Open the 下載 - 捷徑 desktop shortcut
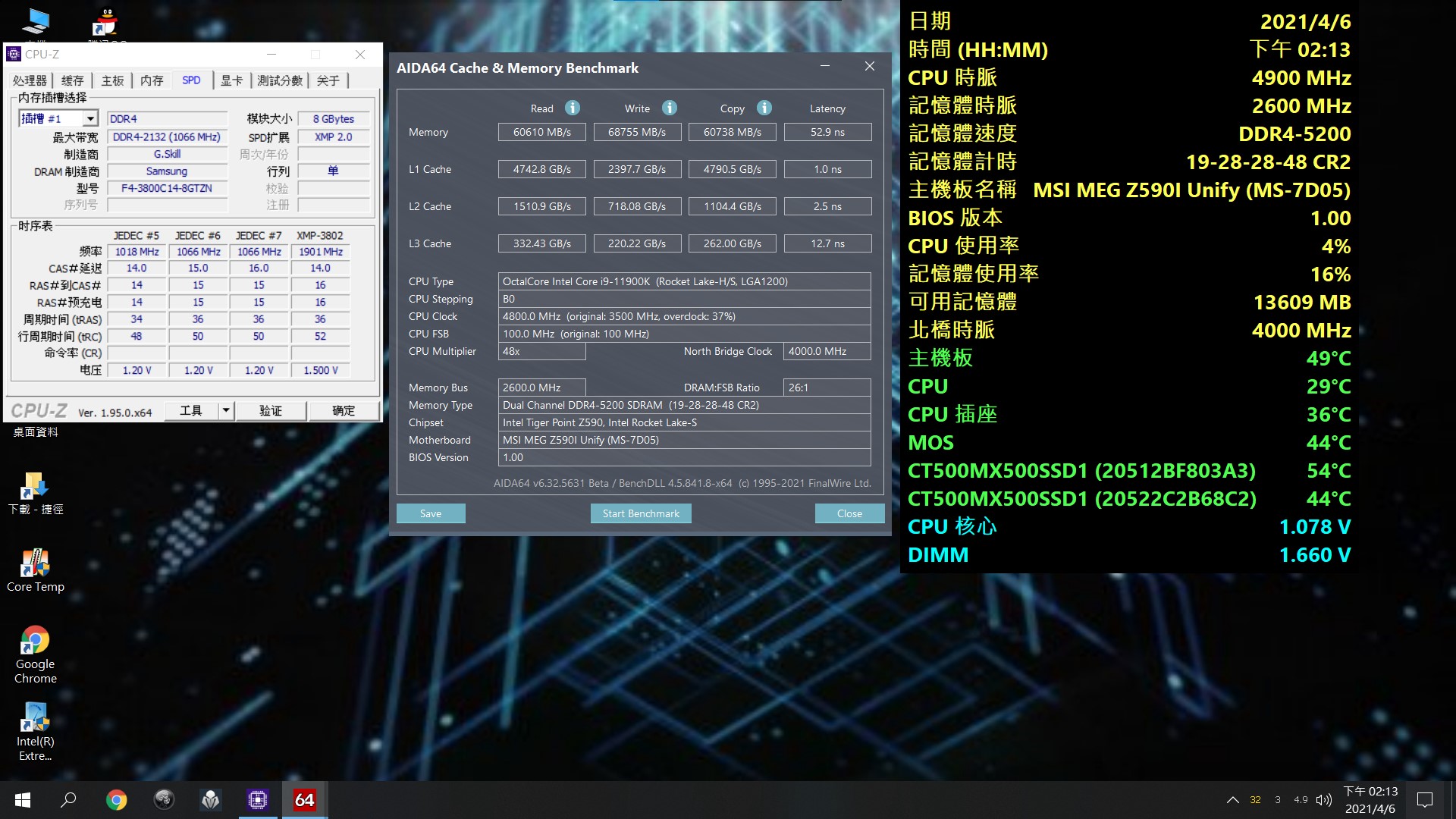1456x819 pixels. (35, 493)
